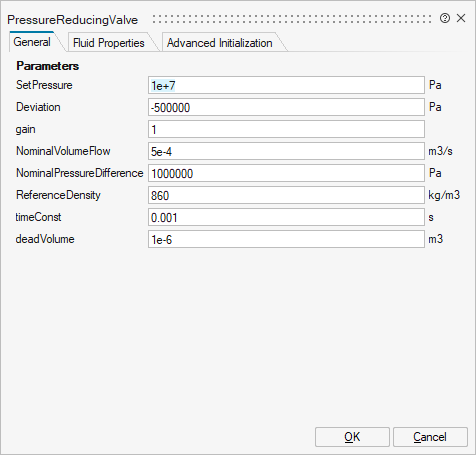Click the kg/m3 unit label
476x455 pixels.
tap(444, 195)
